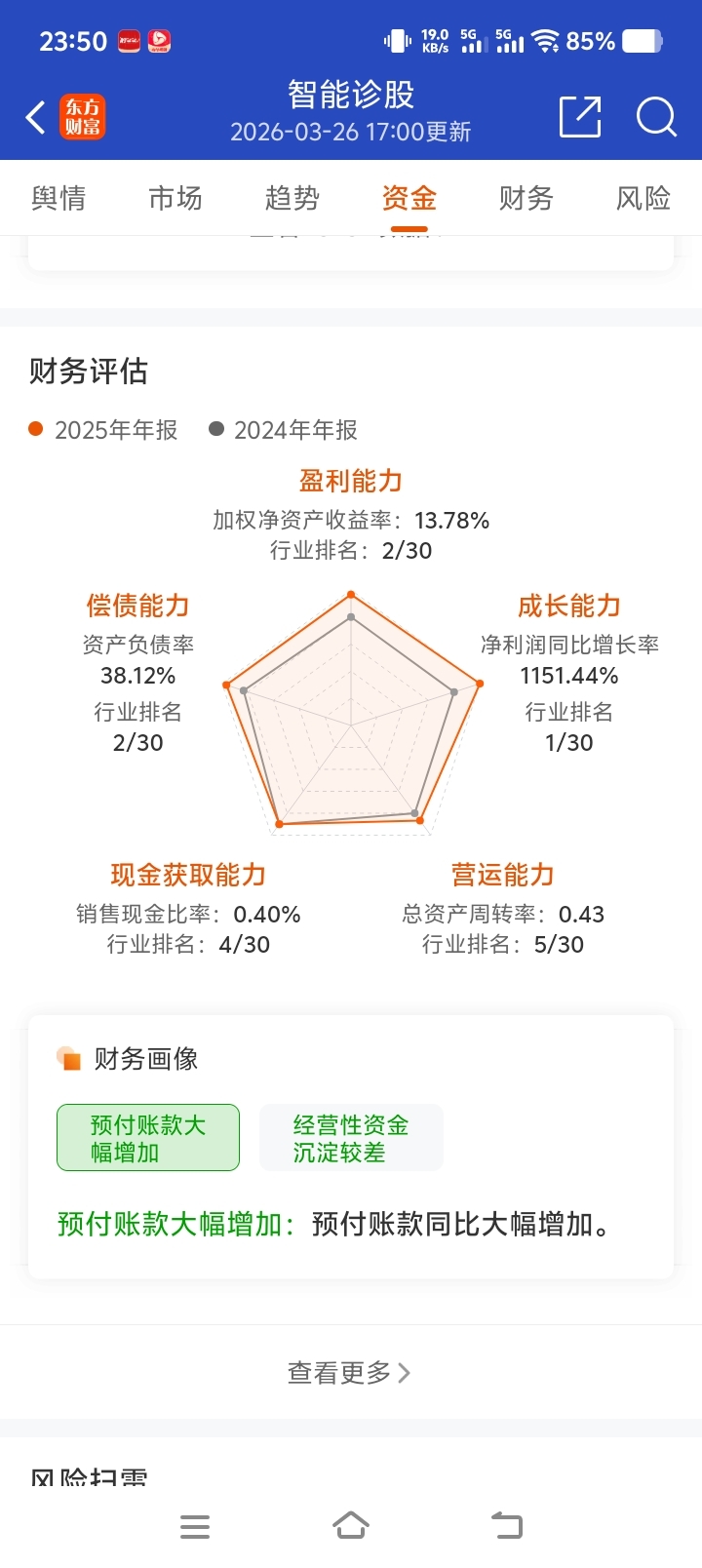Toggle the 2024年年报 legend series
Screen dimensions: 702x1568
284,430
